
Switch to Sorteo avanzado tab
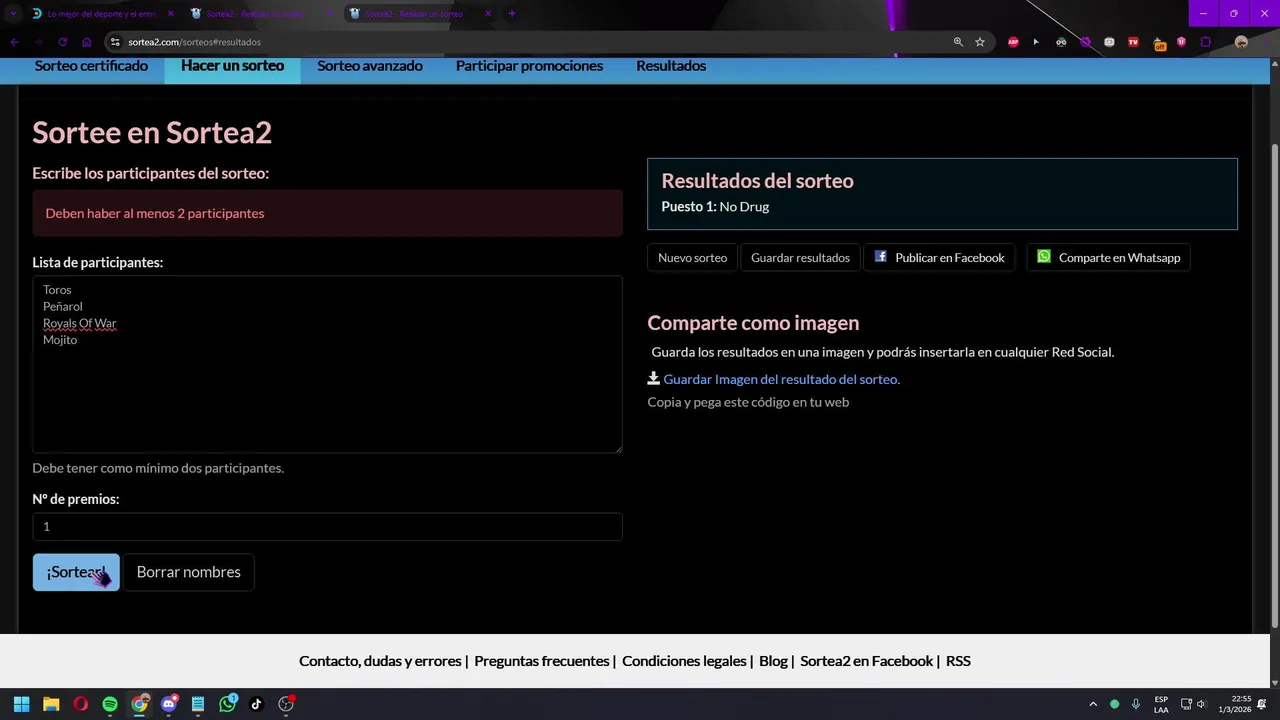point(370,66)
